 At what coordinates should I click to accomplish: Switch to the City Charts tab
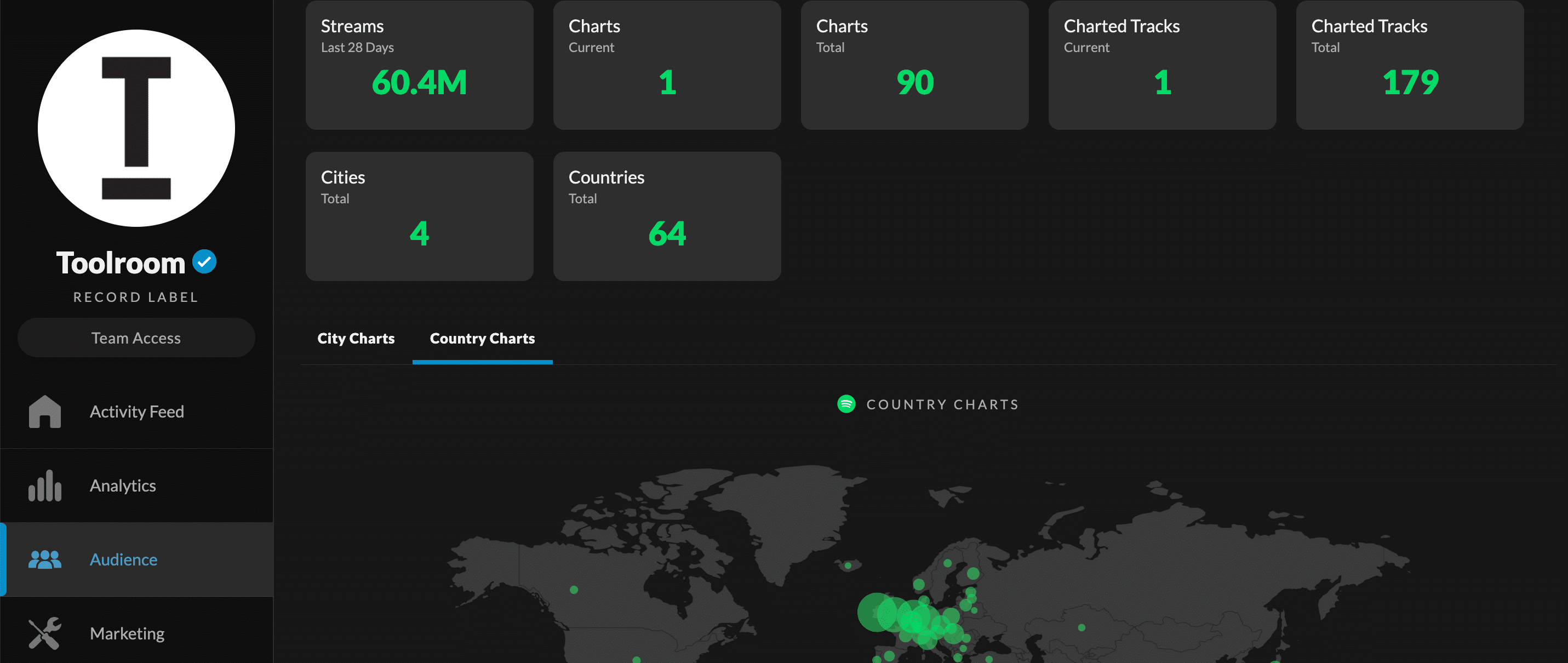coord(356,339)
